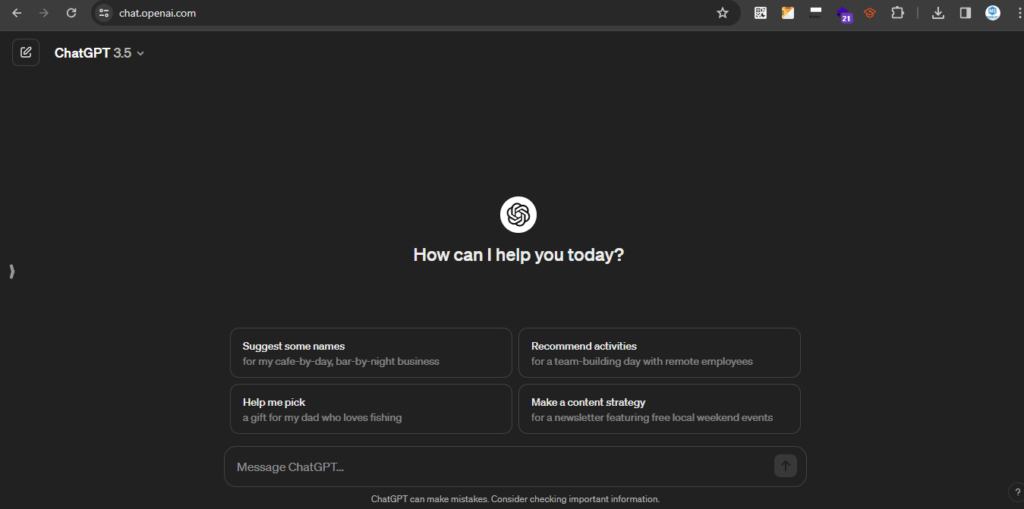Click the send message arrow button
This screenshot has width=1024, height=509.
coord(785,466)
